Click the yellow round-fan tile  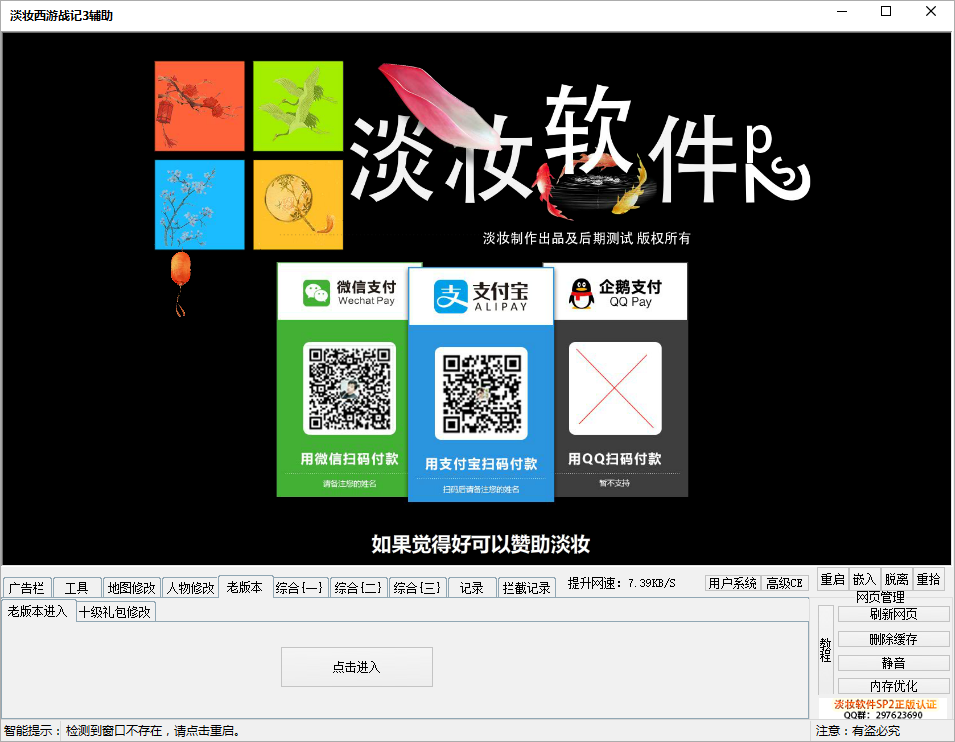pyautogui.click(x=298, y=205)
